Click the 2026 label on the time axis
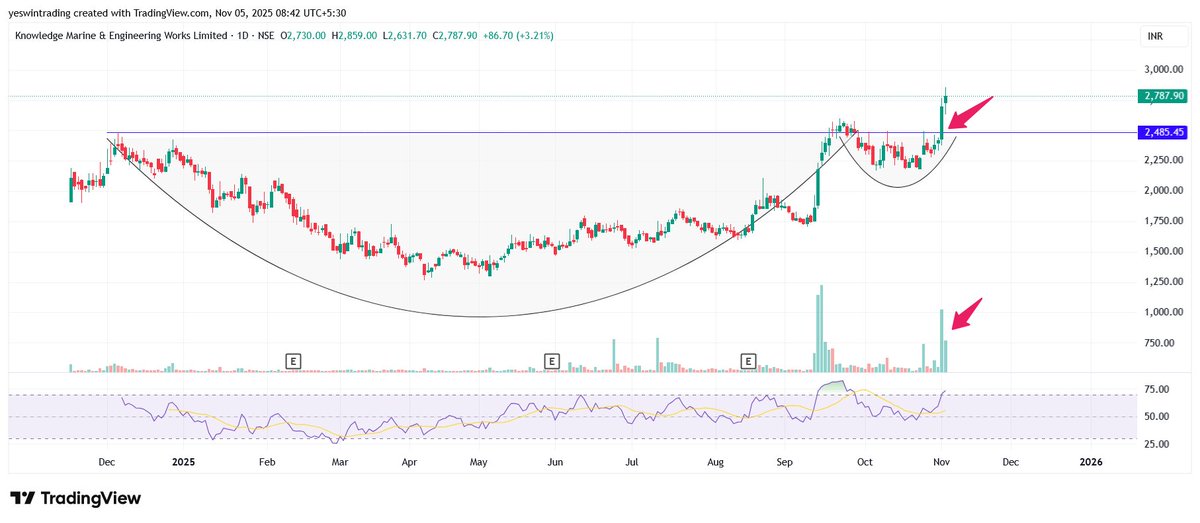This screenshot has height=523, width=1200. point(1091,462)
